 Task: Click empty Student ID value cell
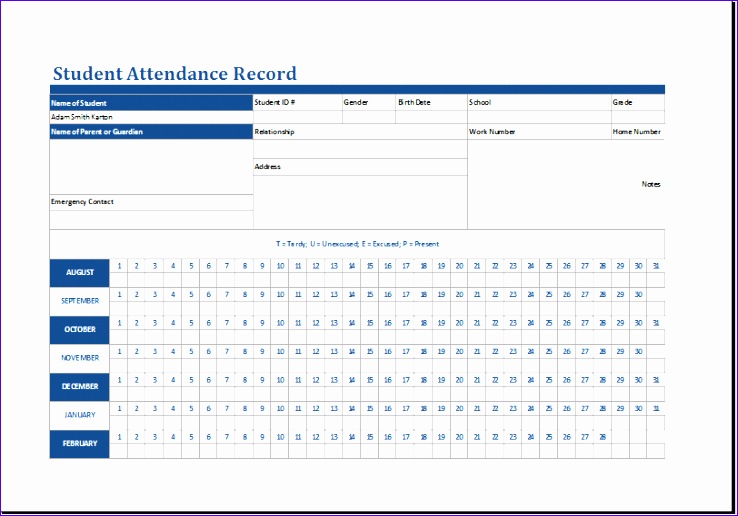297,117
